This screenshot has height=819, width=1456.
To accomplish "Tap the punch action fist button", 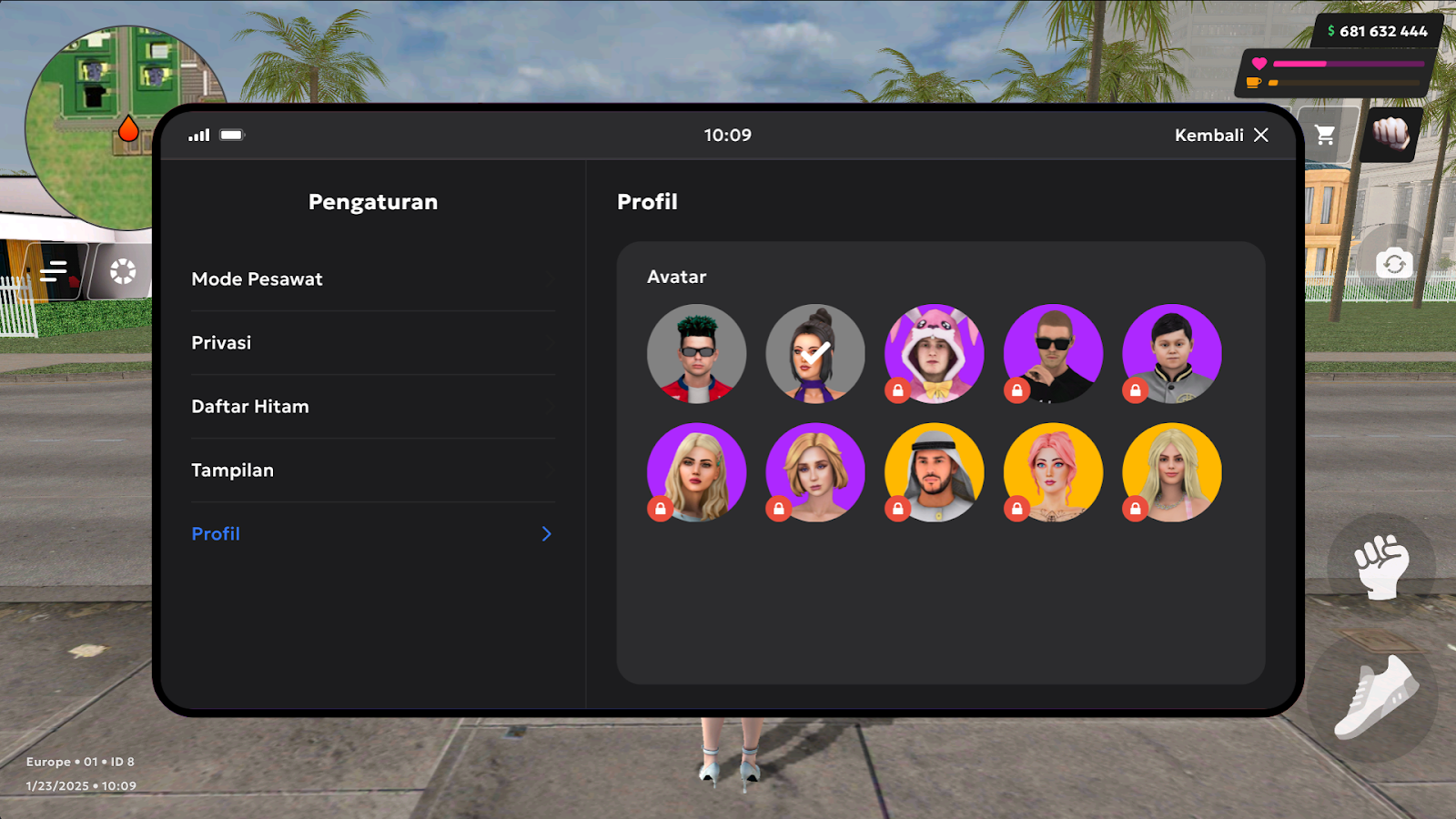I will (x=1381, y=567).
